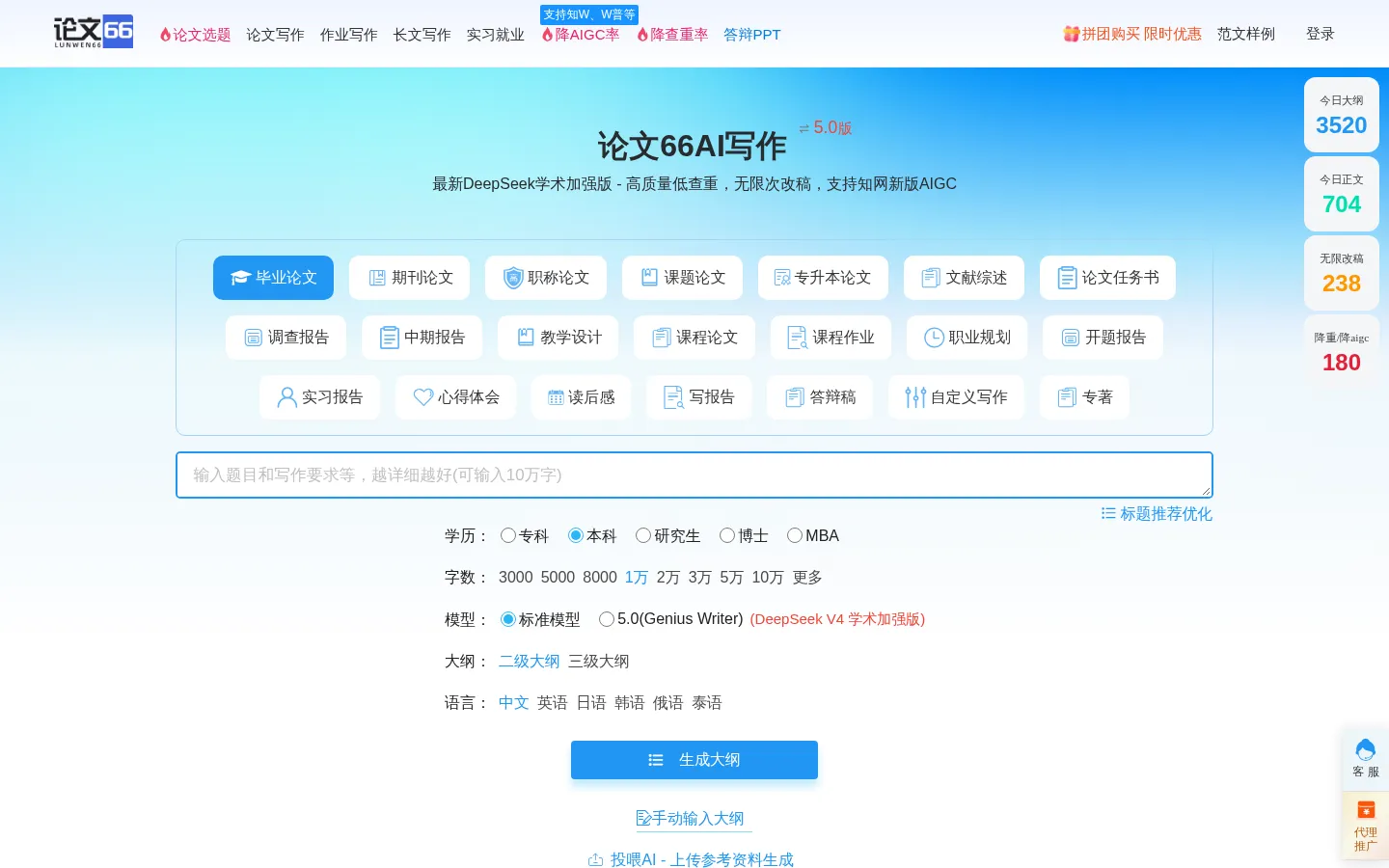Choose the 文献综述 category

point(964,278)
